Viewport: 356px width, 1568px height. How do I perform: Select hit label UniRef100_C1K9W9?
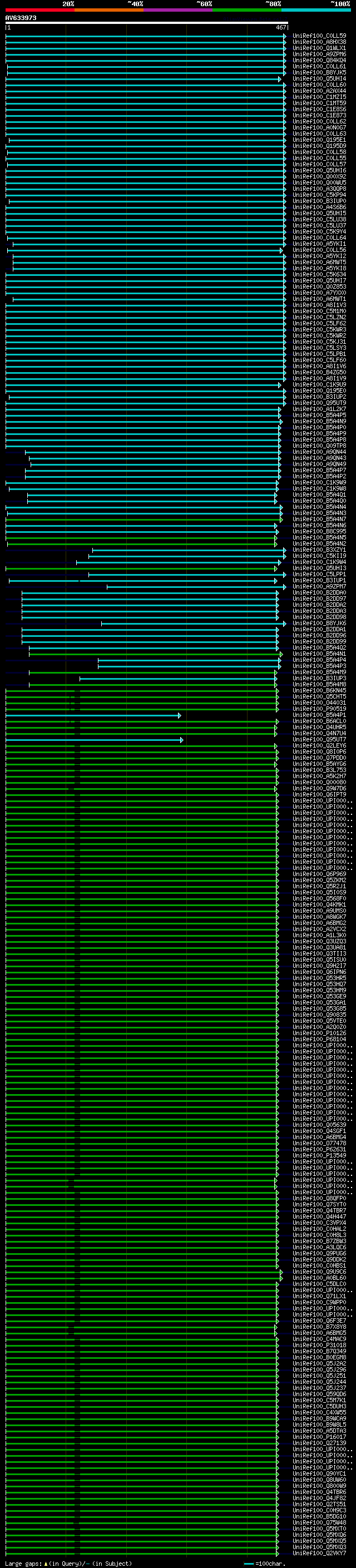coord(319,483)
